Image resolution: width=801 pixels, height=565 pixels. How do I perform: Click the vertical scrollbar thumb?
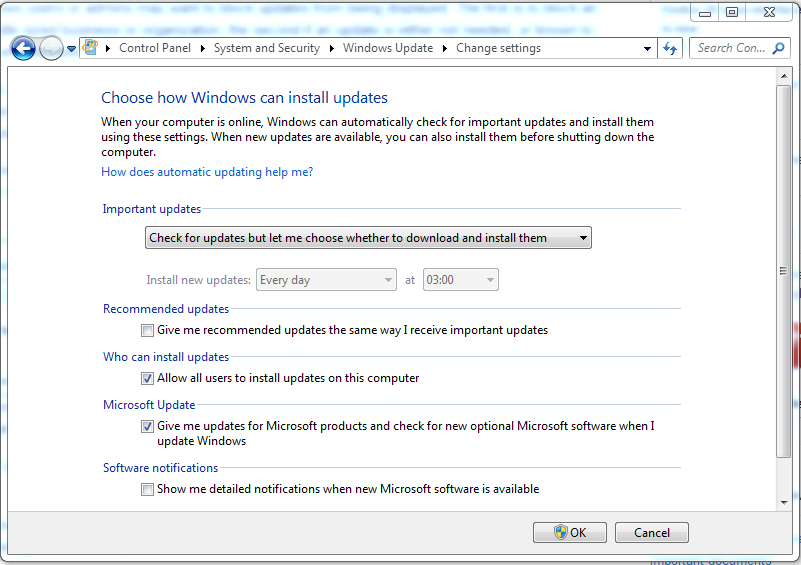tap(783, 271)
